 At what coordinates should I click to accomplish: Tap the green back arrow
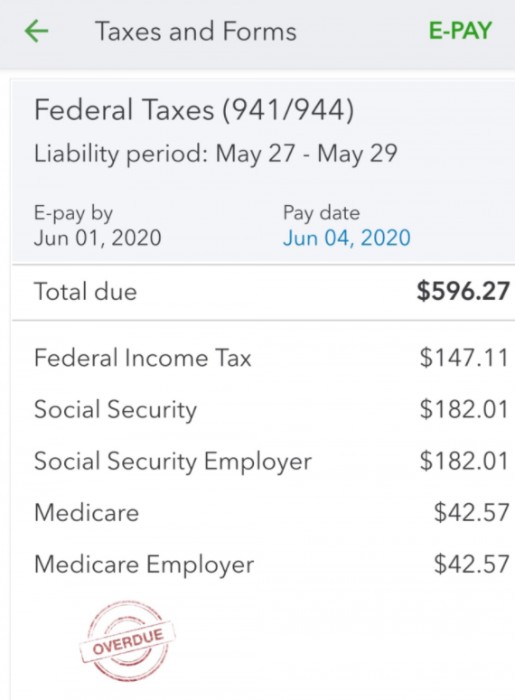point(36,32)
